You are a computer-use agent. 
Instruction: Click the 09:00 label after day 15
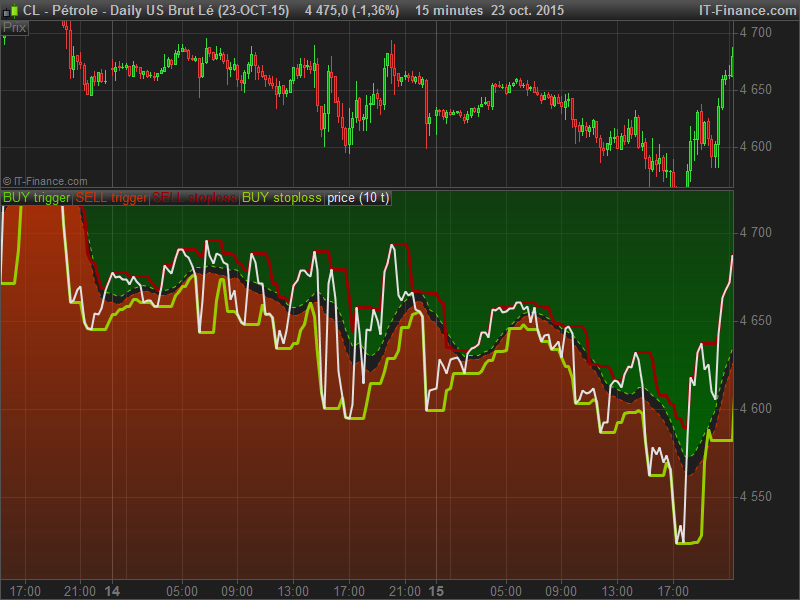coord(561,591)
